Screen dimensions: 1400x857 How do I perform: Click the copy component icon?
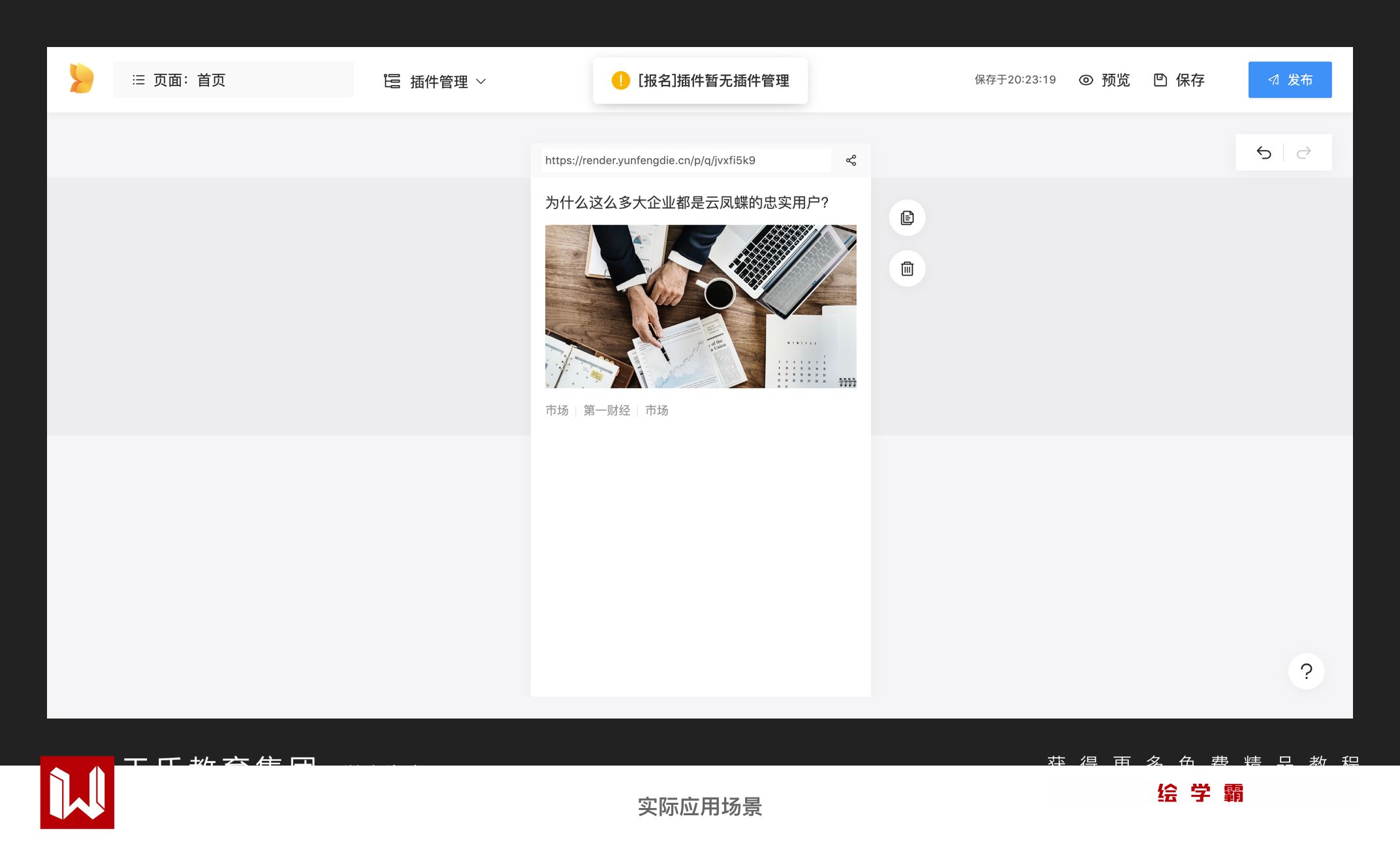point(907,218)
